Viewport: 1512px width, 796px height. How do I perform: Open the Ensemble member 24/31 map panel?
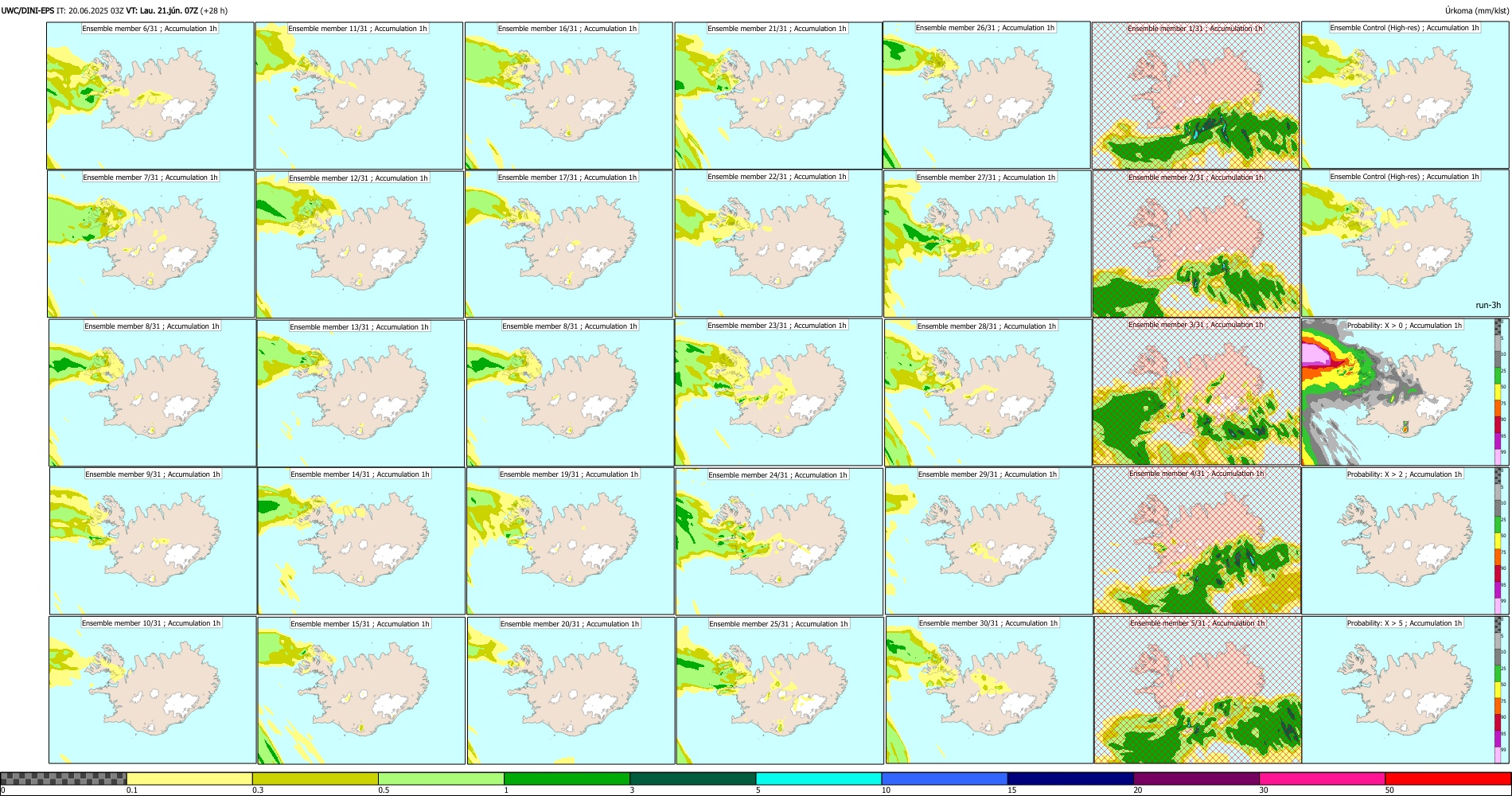pyautogui.click(x=780, y=541)
